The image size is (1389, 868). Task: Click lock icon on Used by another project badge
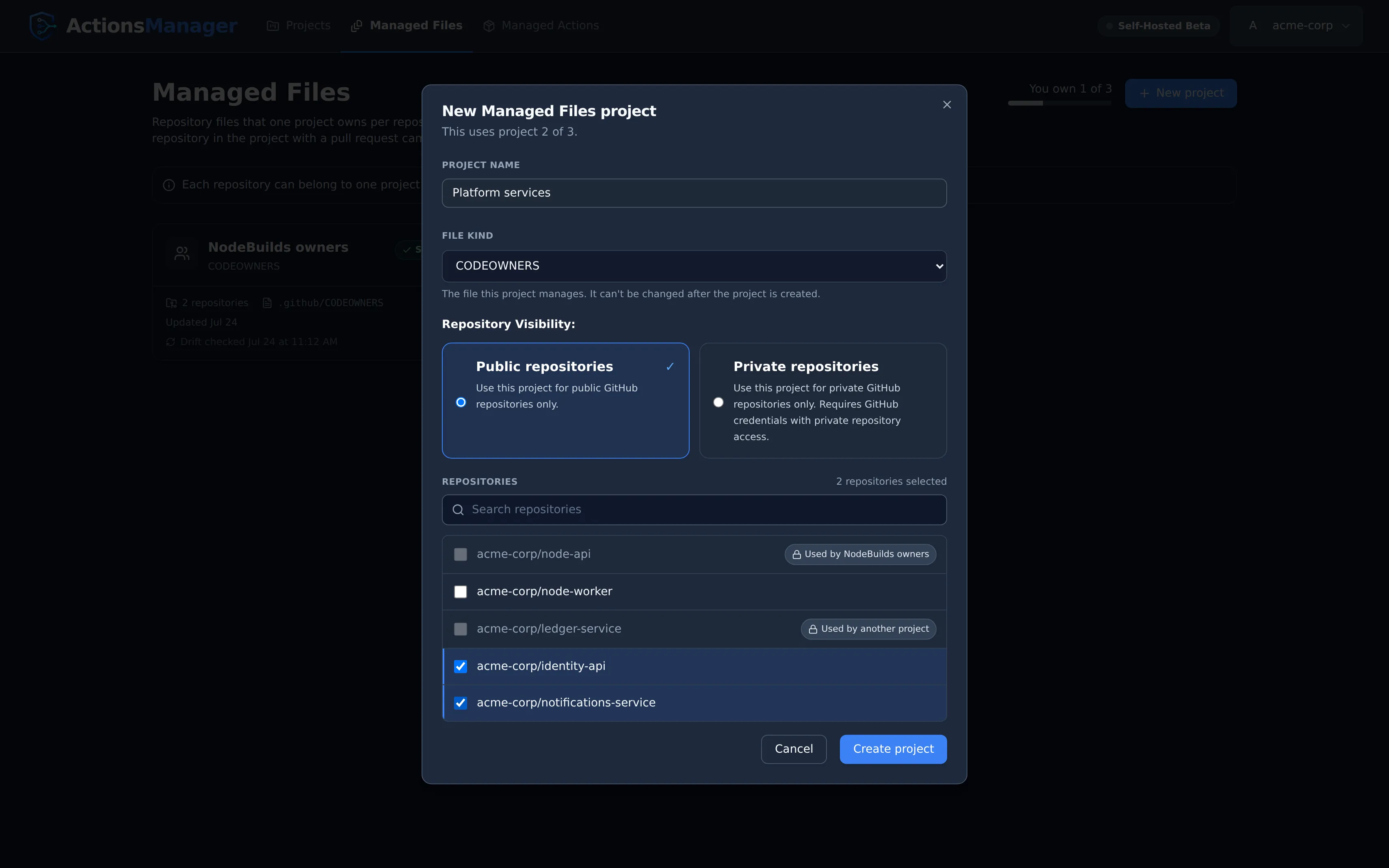813,629
